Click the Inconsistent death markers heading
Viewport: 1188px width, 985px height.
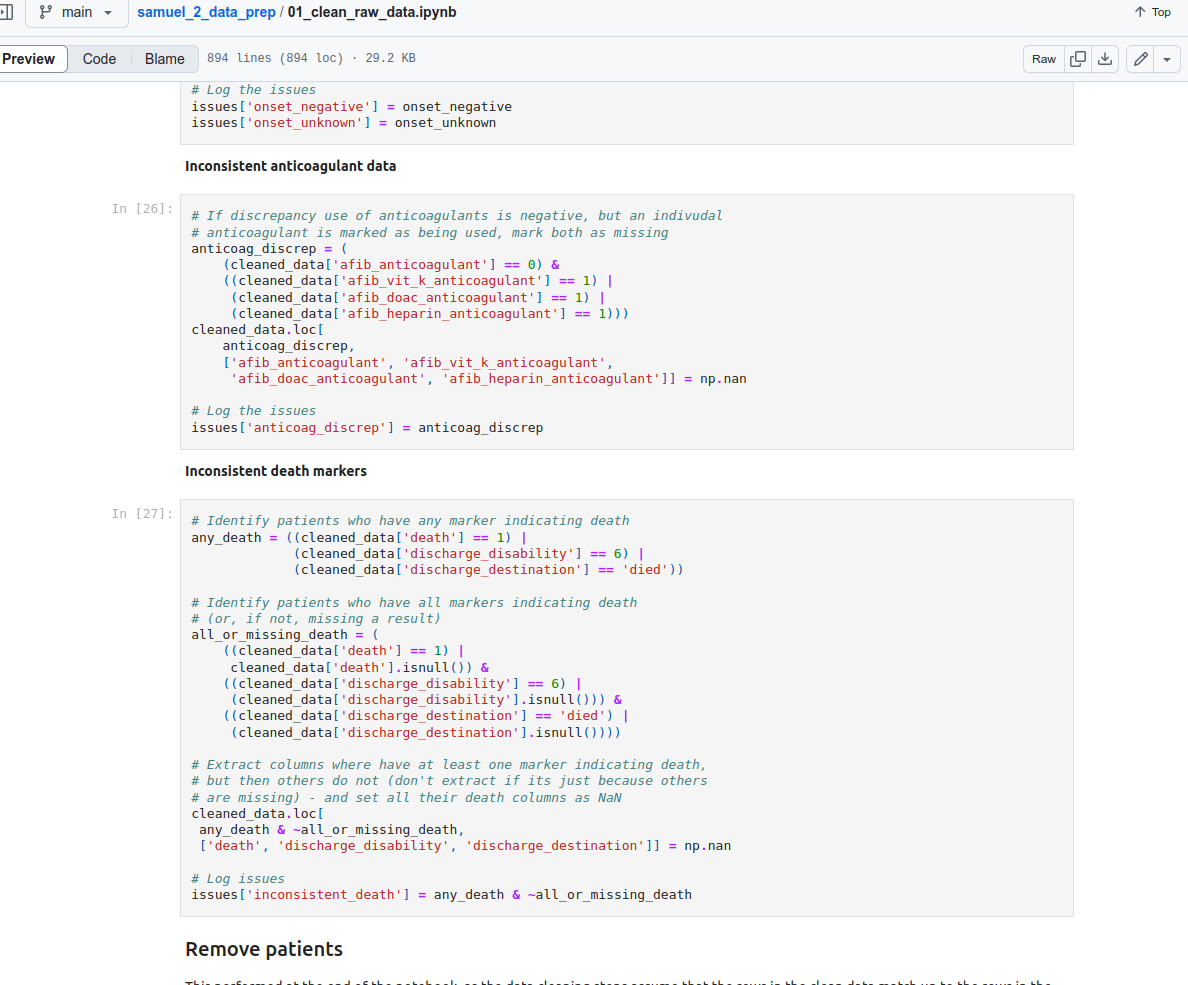276,471
